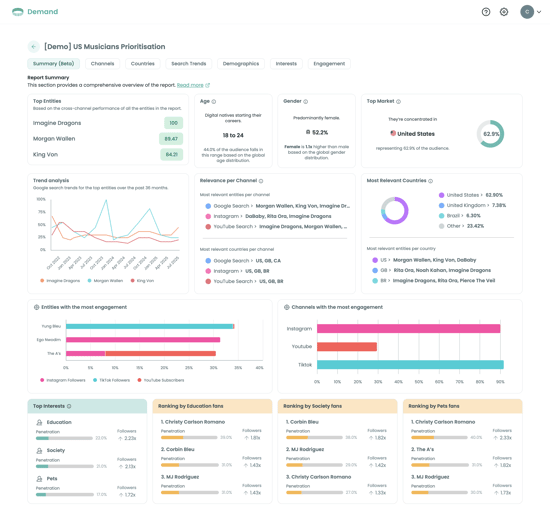Click the Morgan Wallen 89.47 badge
Viewport: 550px width, 520px height.
click(171, 139)
